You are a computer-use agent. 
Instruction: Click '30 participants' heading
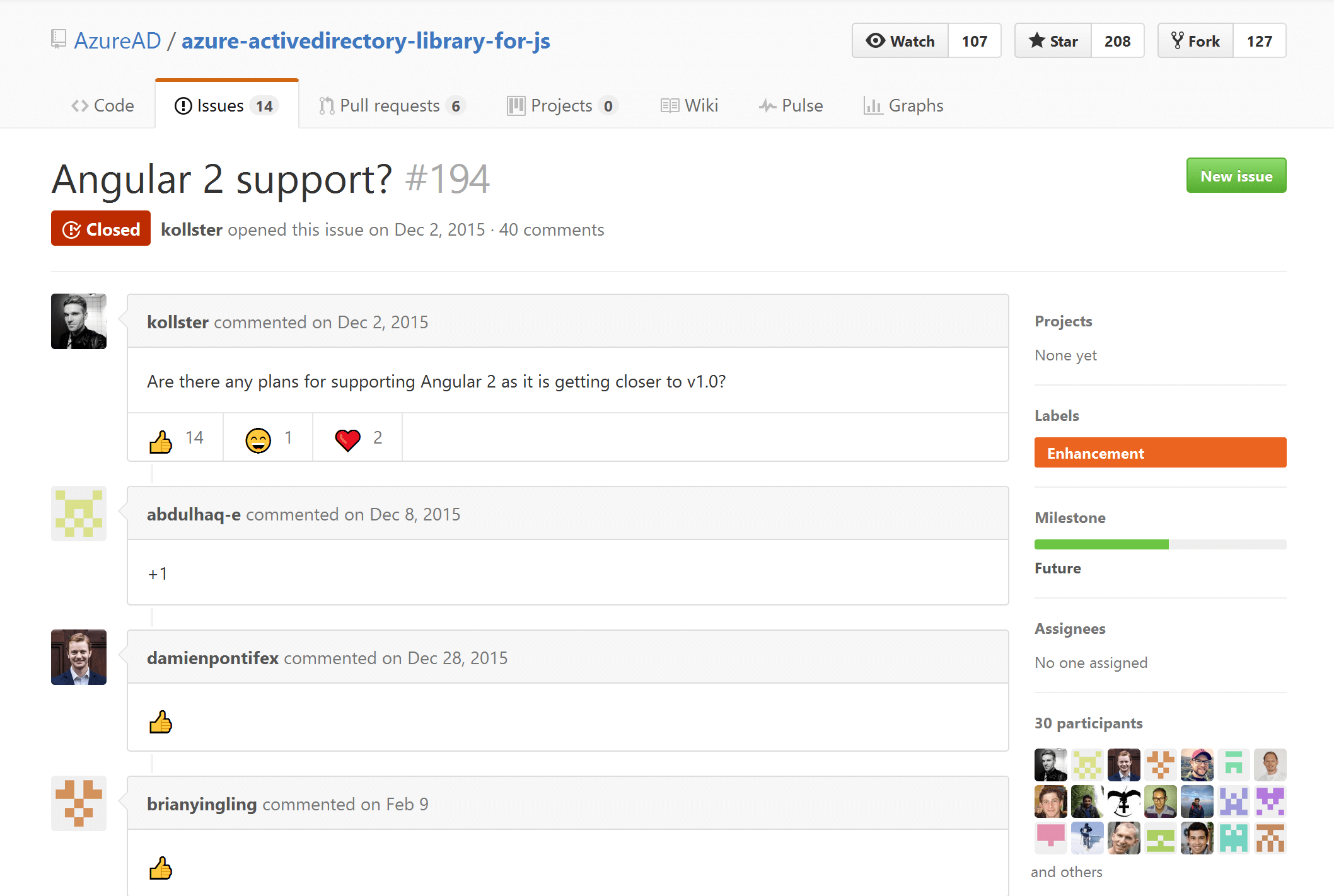click(x=1088, y=723)
